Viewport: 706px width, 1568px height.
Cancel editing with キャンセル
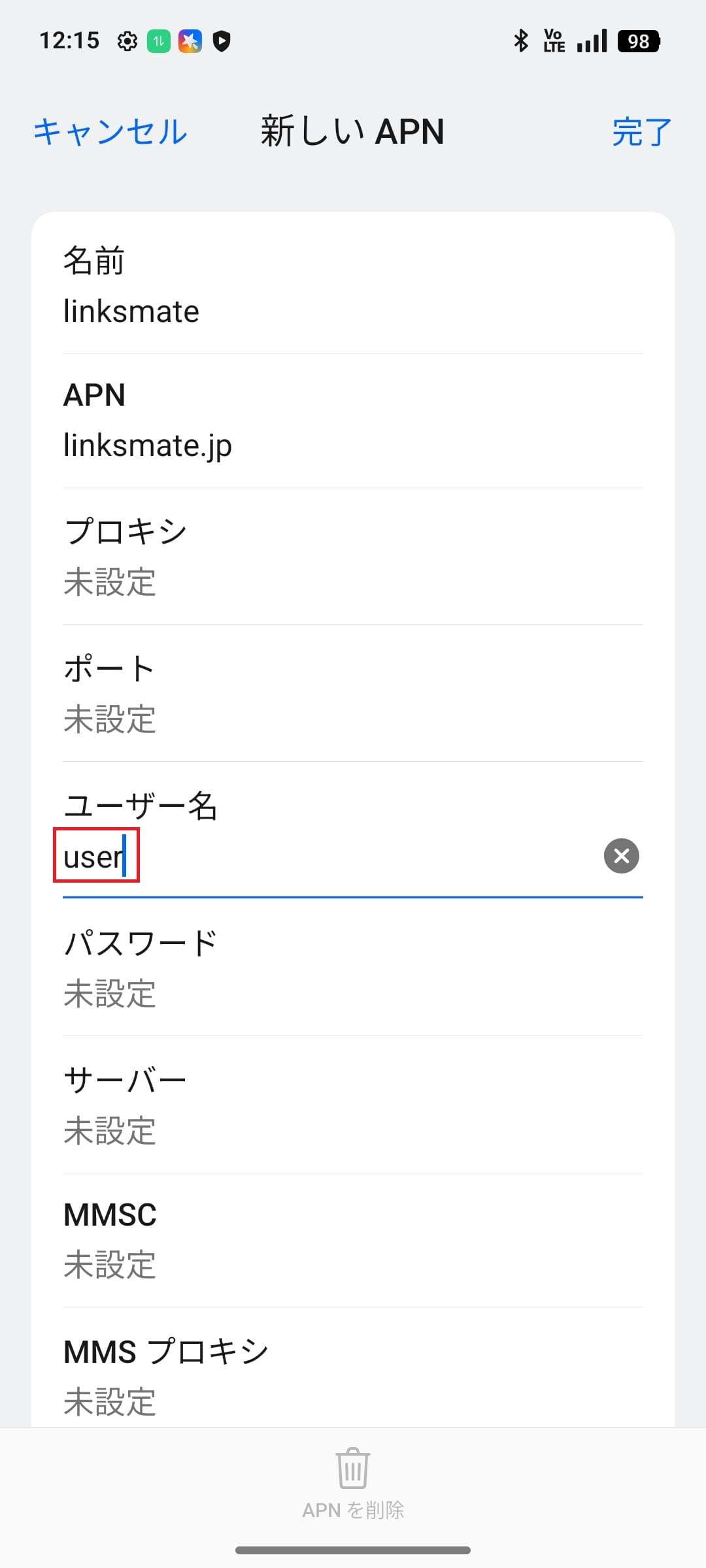[x=110, y=131]
